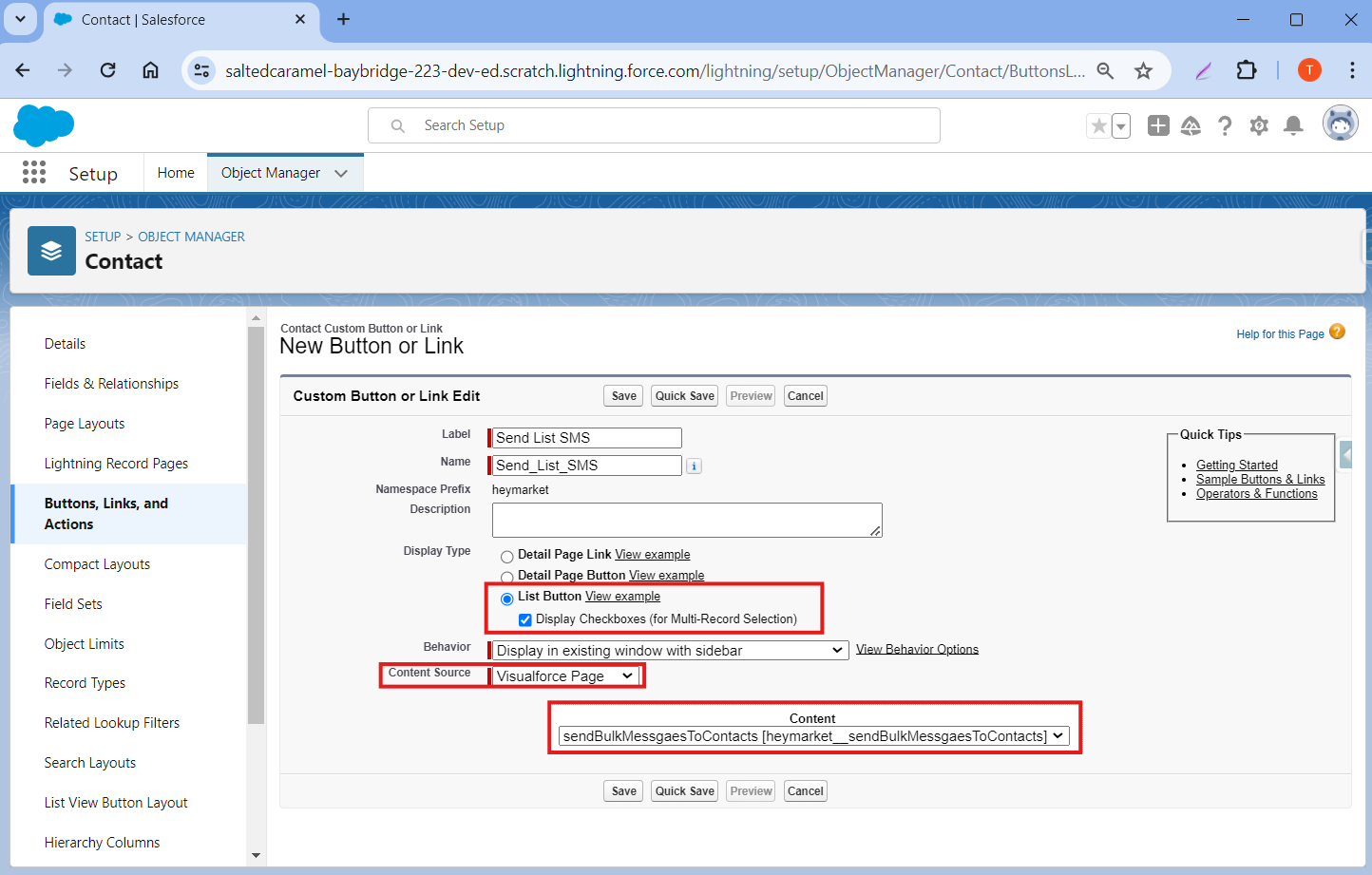Open Page Layouts in sidebar

pyautogui.click(x=85, y=424)
